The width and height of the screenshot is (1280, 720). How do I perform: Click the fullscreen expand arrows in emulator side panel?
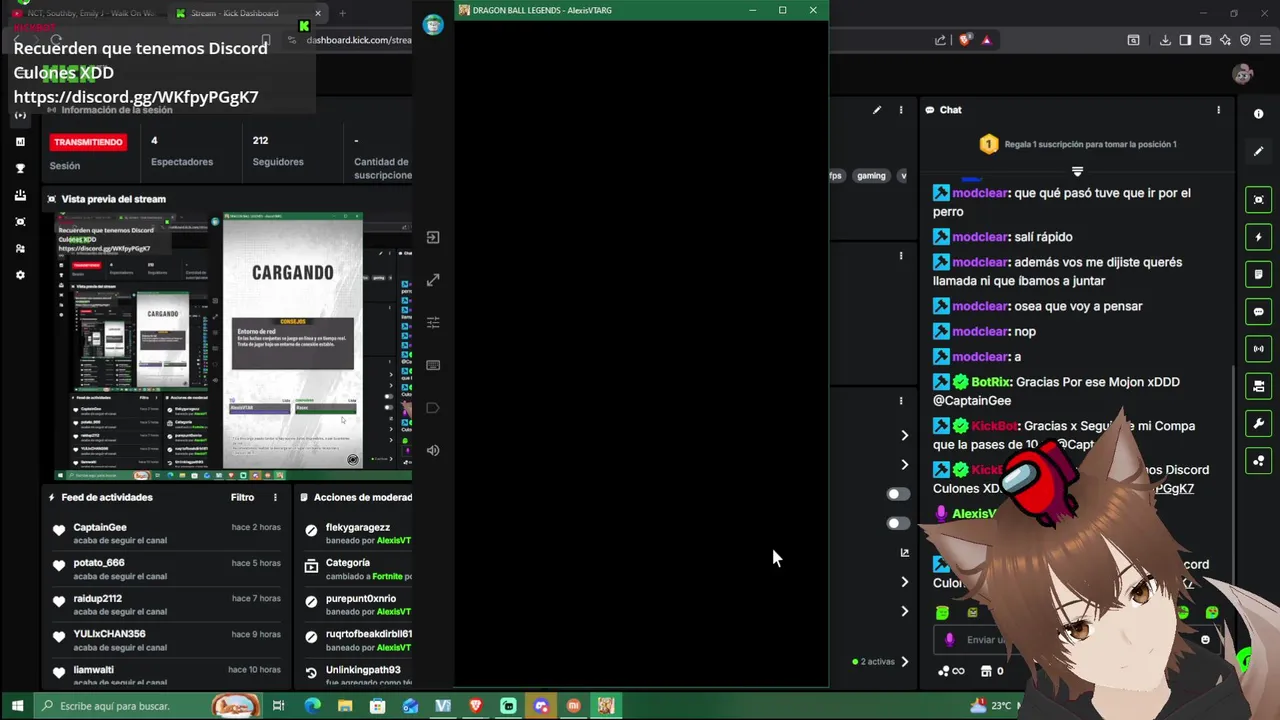[433, 280]
